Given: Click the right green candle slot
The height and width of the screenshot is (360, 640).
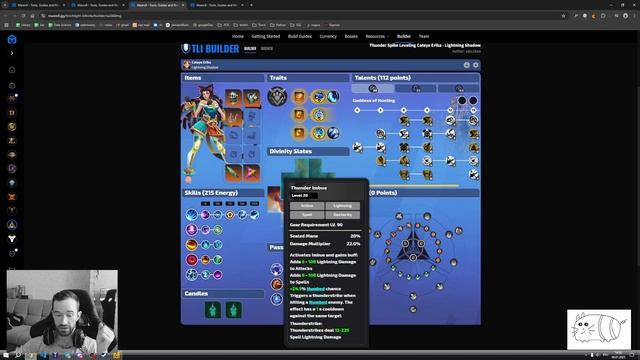Looking at the screenshot, I should [233, 310].
